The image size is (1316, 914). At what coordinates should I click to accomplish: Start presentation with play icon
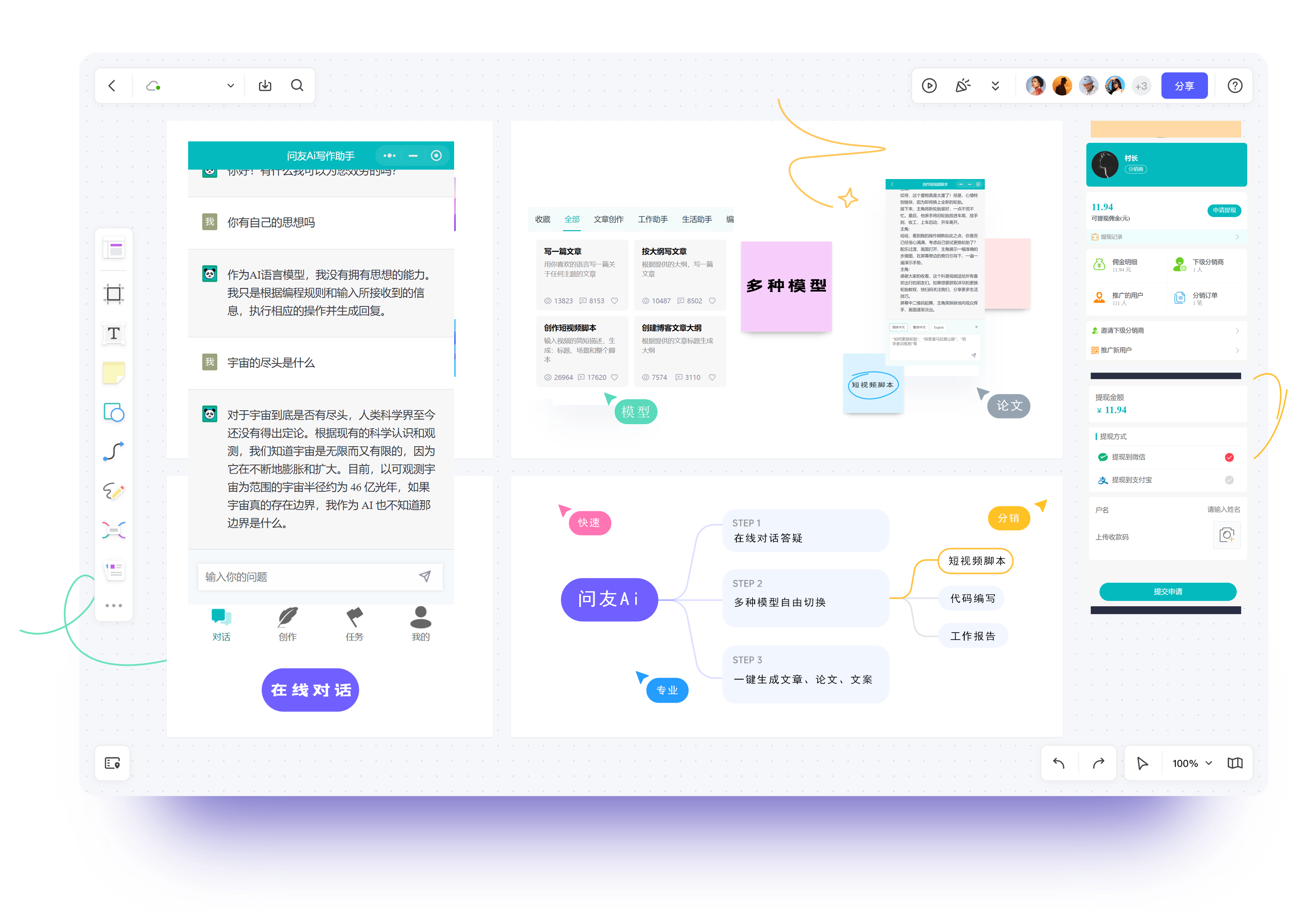929,86
